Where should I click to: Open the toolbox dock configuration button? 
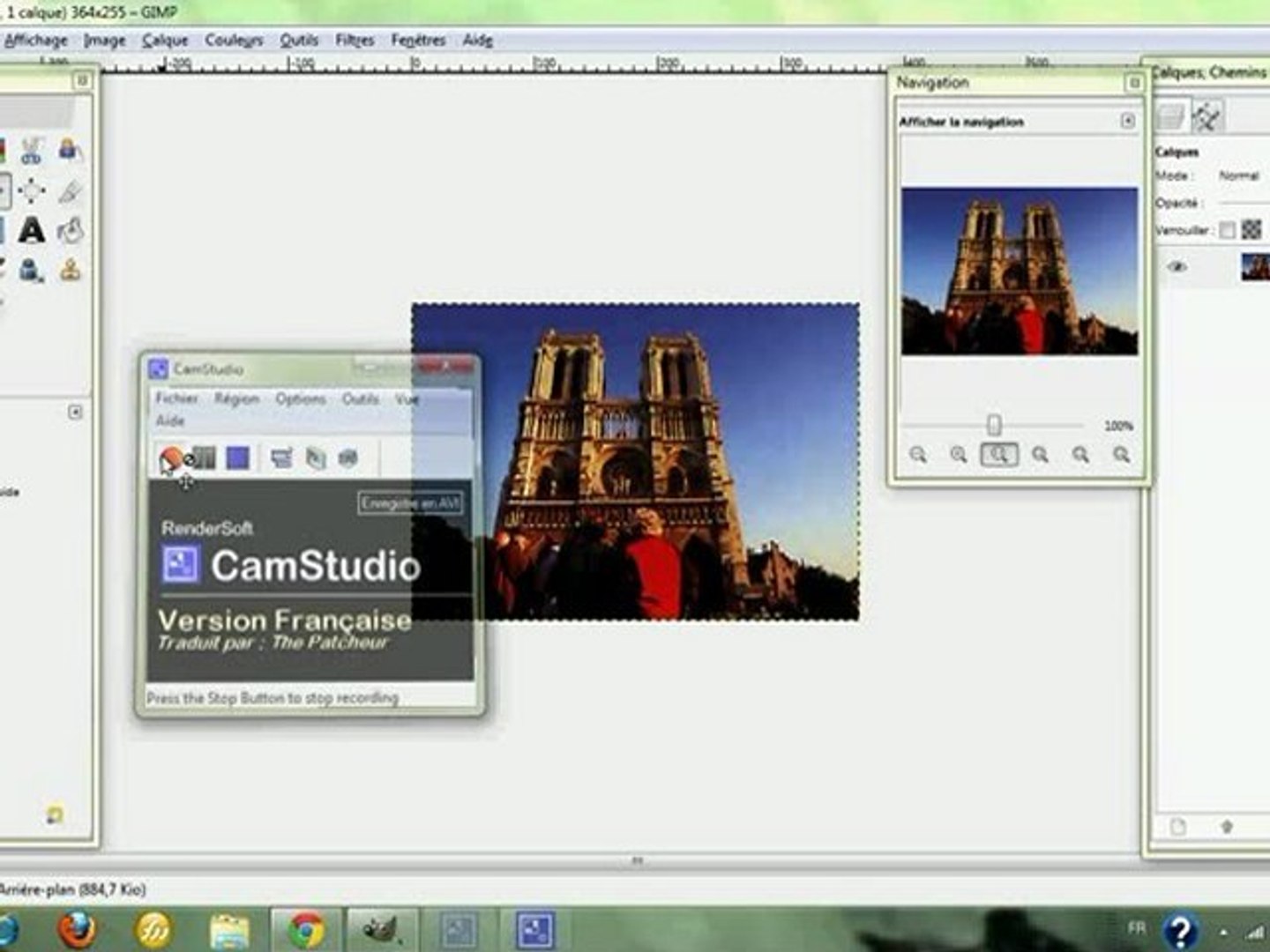(82, 81)
